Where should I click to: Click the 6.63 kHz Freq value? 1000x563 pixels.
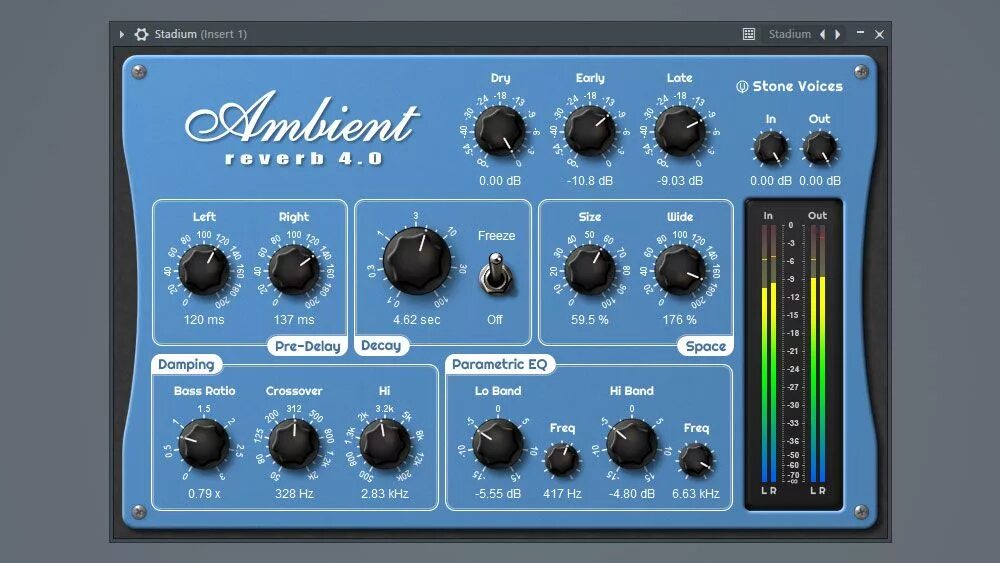tap(696, 494)
